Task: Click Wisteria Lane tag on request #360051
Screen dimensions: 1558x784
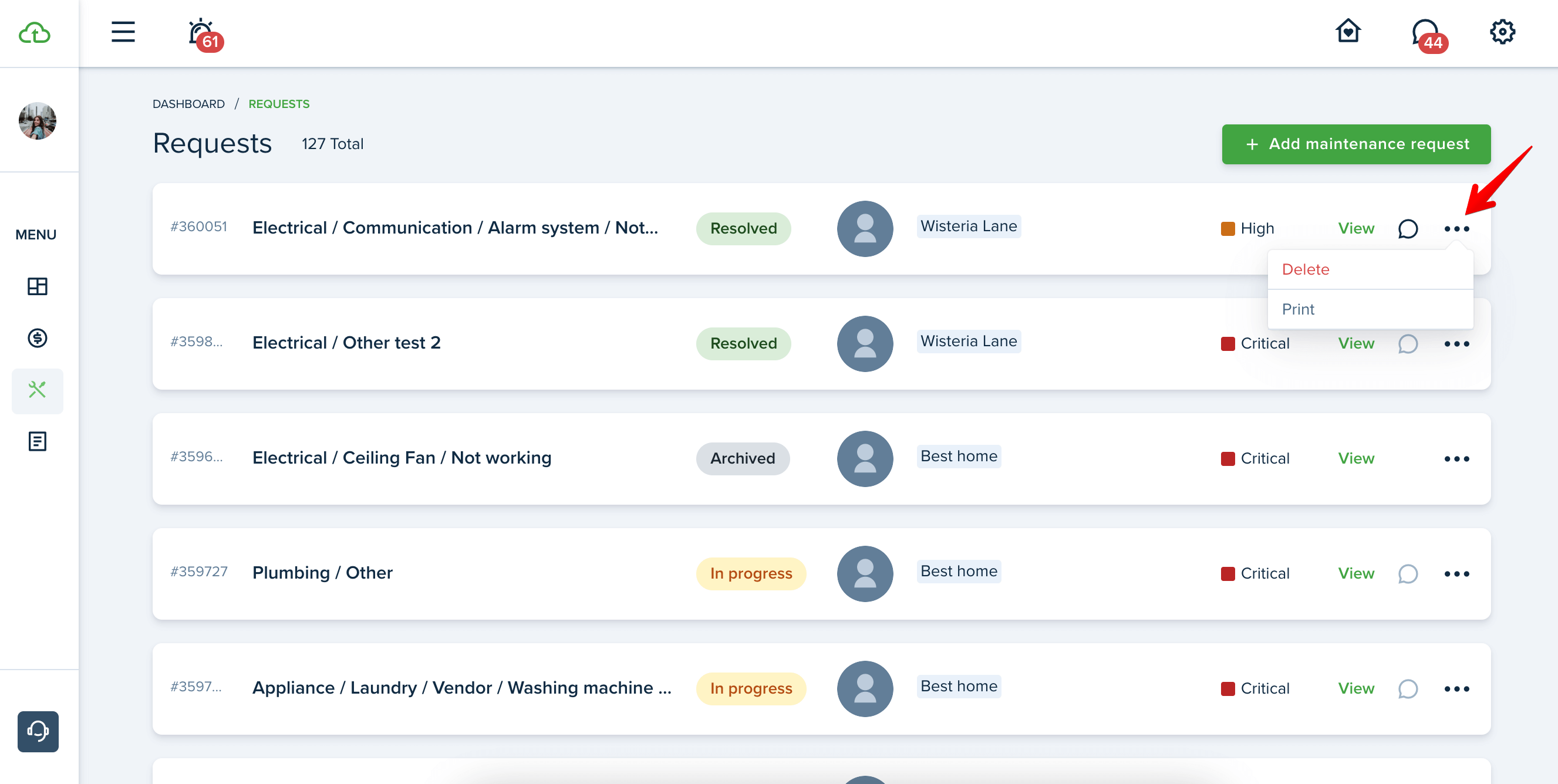Action: [x=968, y=226]
